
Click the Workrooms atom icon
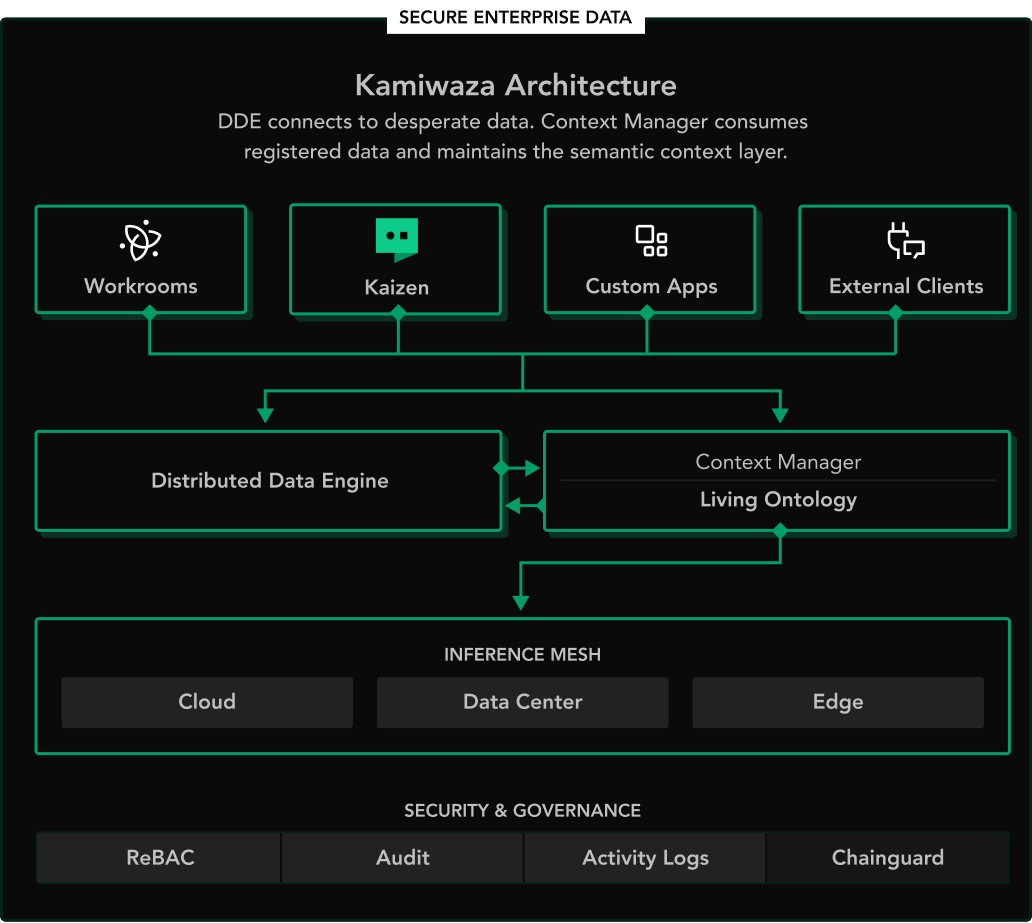coord(141,240)
